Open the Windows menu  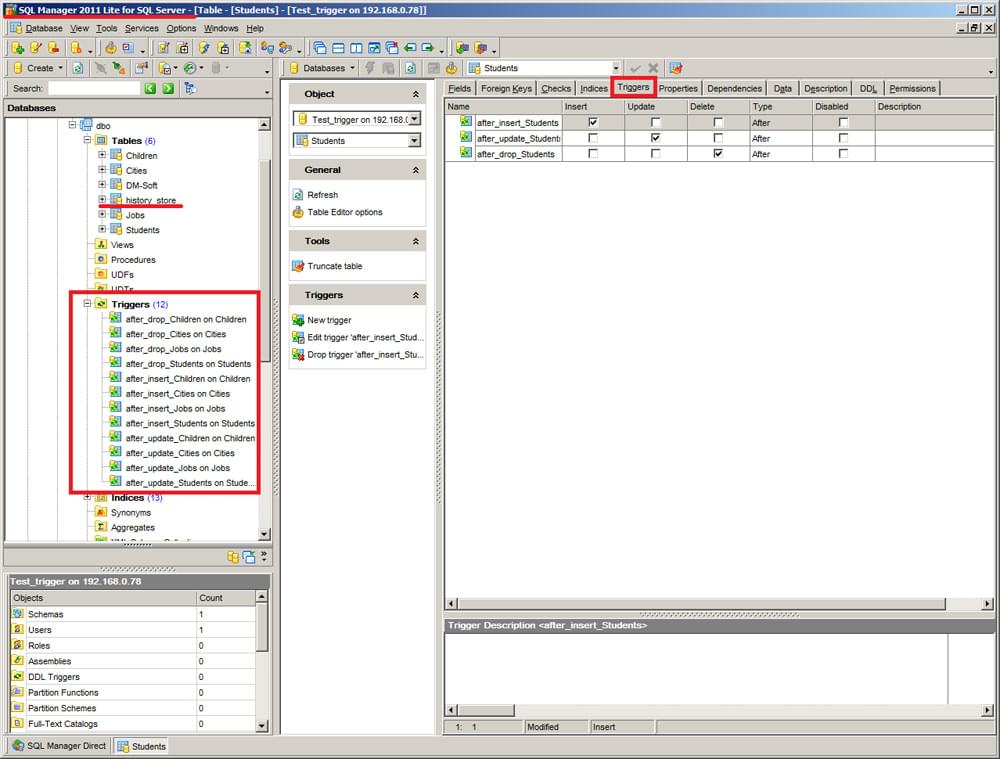click(x=221, y=28)
